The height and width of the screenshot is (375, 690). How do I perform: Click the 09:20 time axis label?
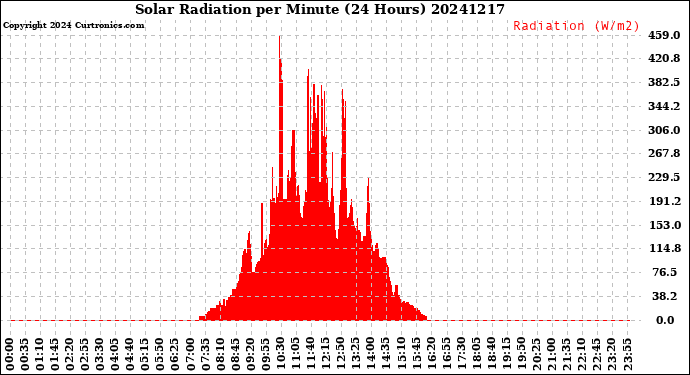(x=251, y=355)
